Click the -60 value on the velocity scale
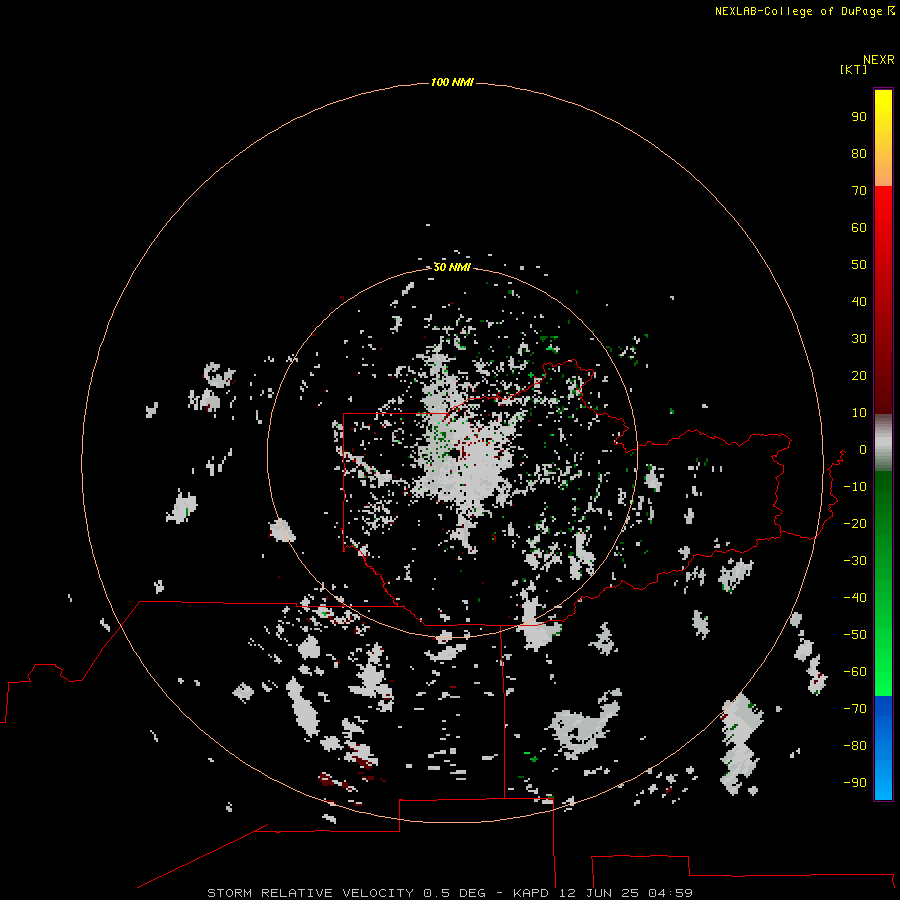 pos(855,672)
